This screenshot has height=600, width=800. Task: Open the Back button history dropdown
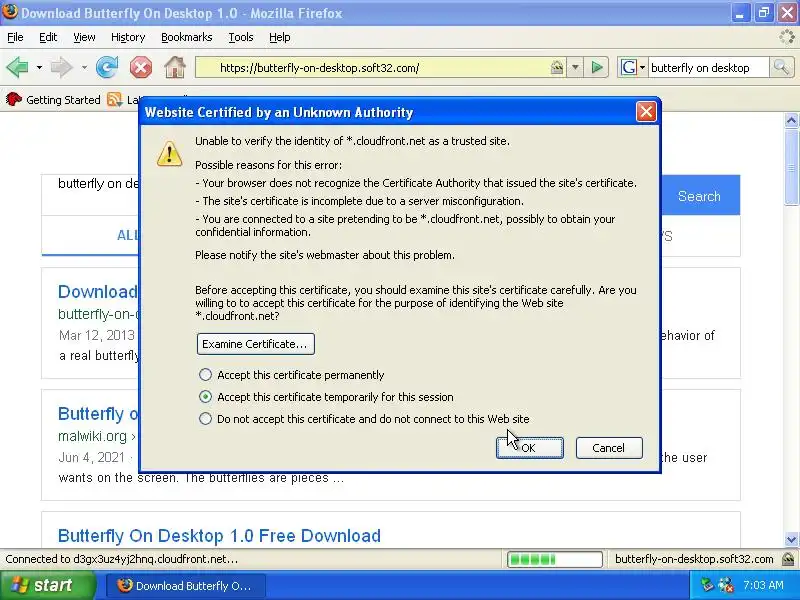click(x=39, y=67)
